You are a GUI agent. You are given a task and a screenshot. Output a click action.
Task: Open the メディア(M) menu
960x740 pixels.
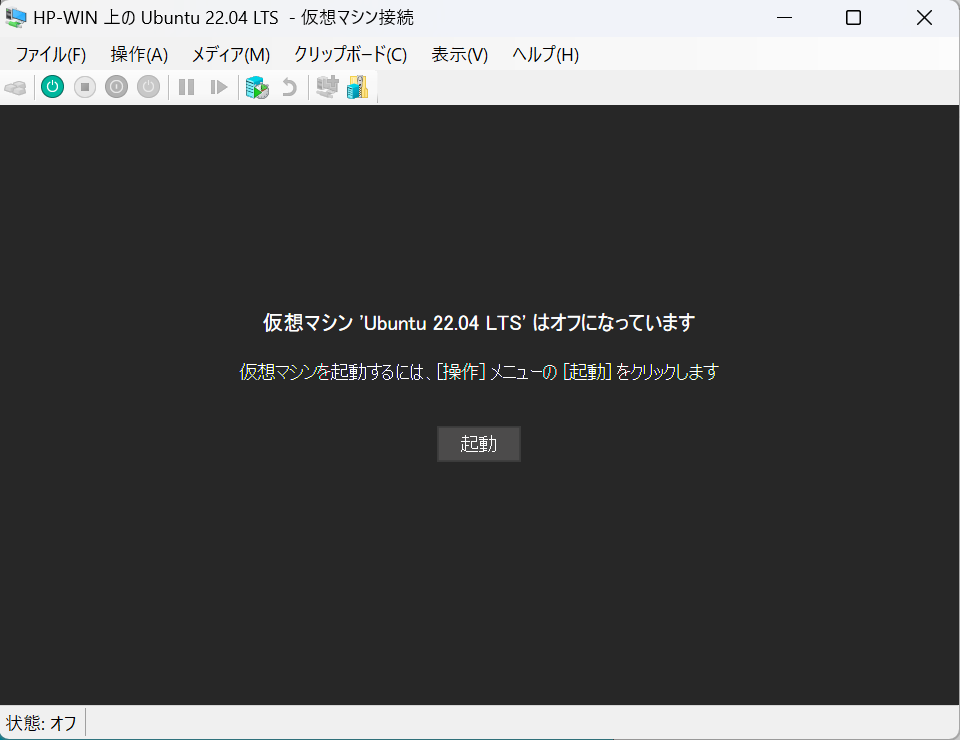click(x=232, y=55)
